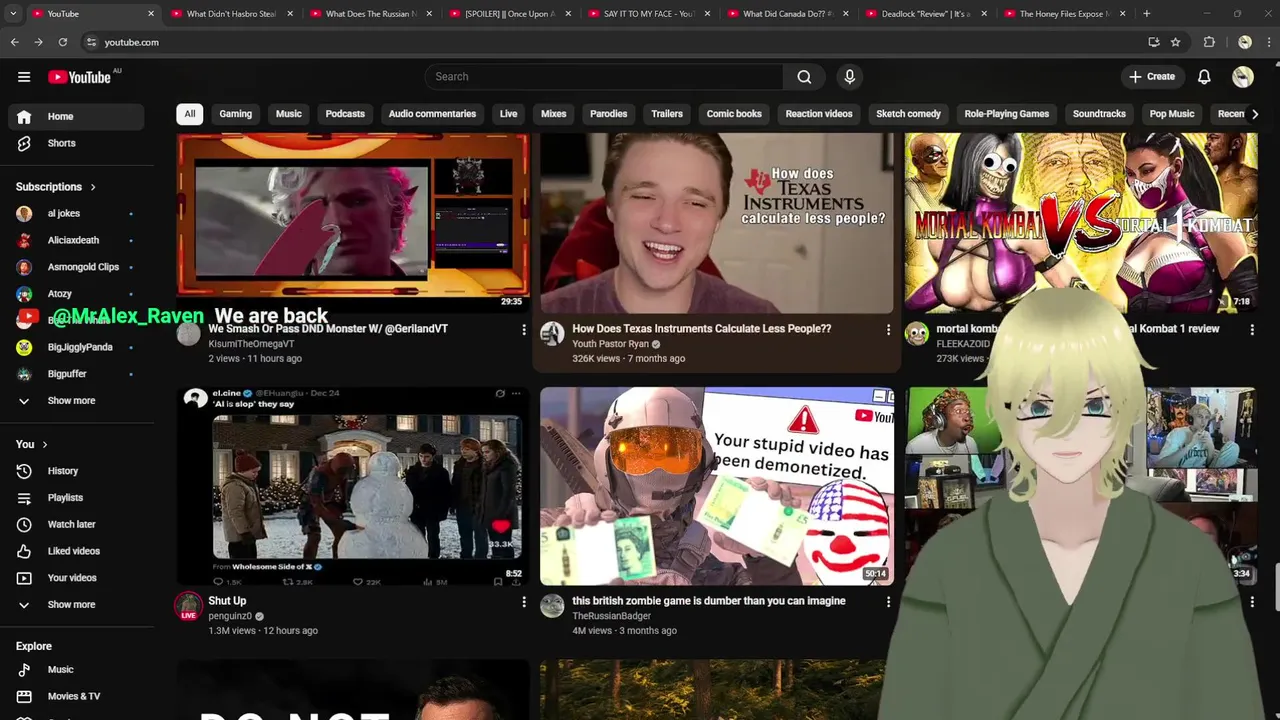Select the All filter chip
Viewport: 1280px width, 720px height.
[x=190, y=114]
